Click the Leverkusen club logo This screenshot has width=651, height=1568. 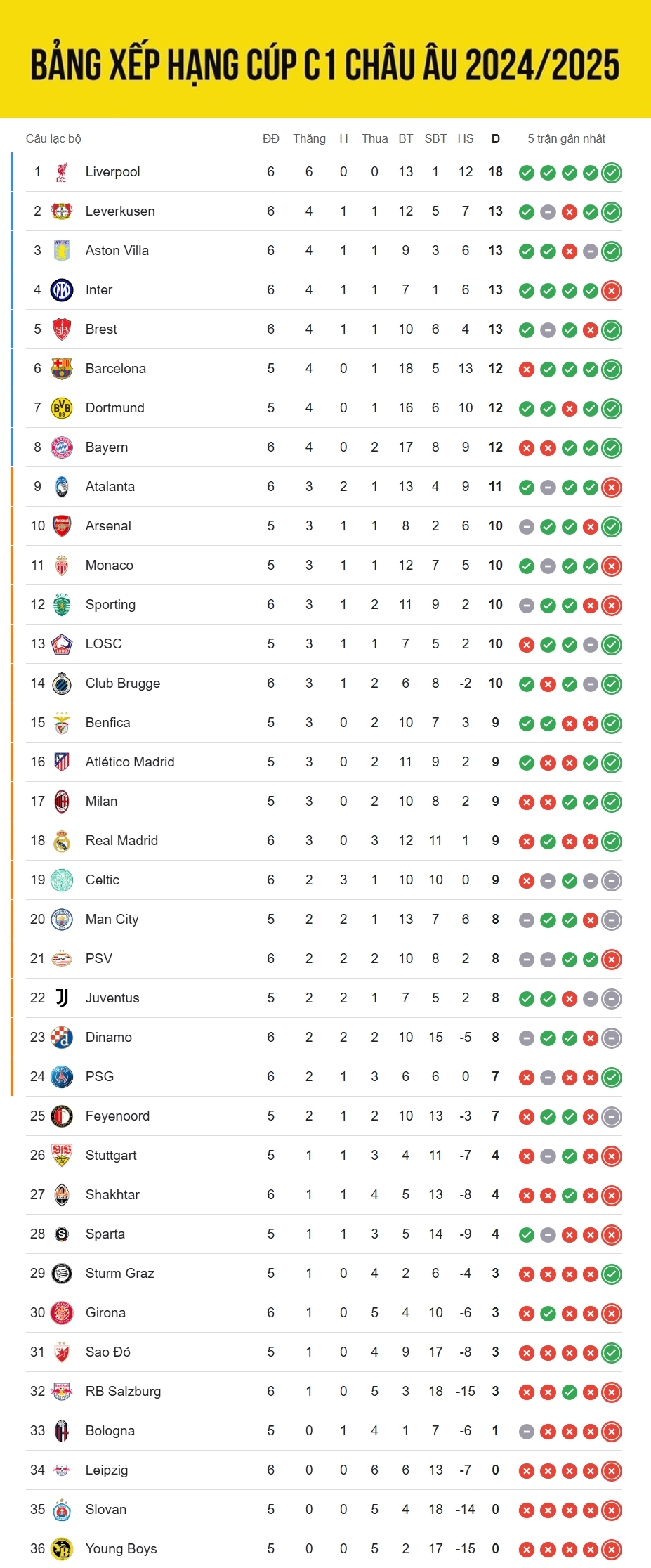coord(62,211)
